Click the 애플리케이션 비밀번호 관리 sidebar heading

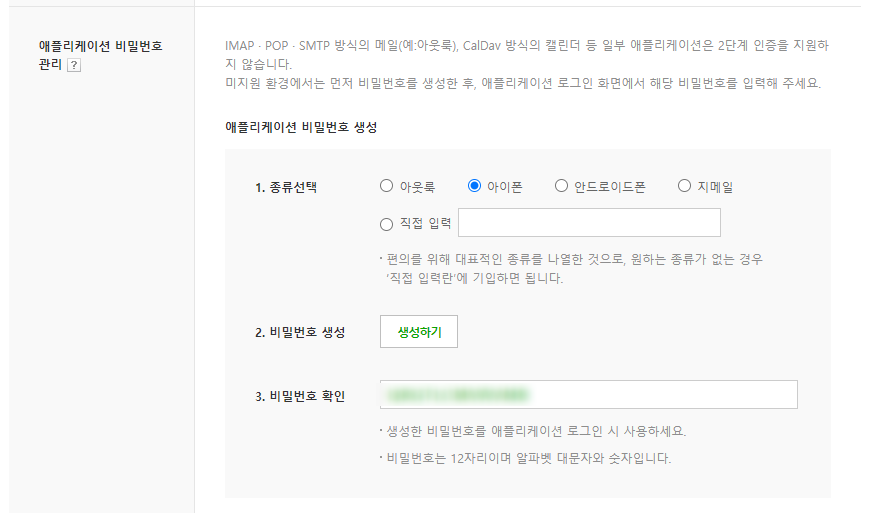(100, 55)
